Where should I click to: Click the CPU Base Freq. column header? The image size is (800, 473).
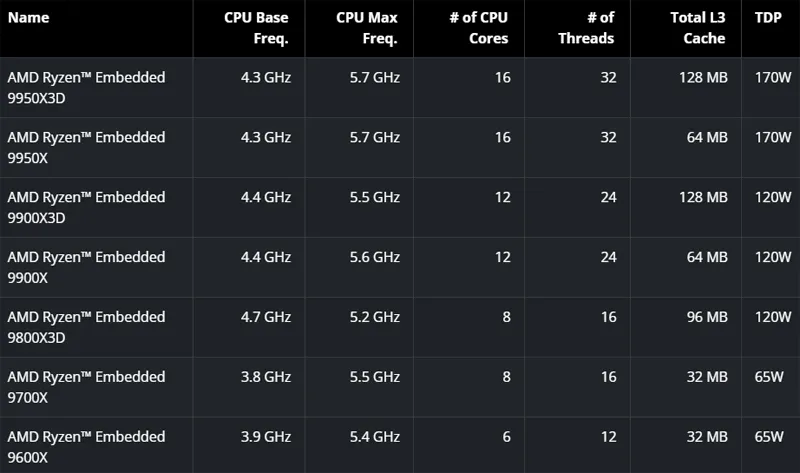(257, 28)
